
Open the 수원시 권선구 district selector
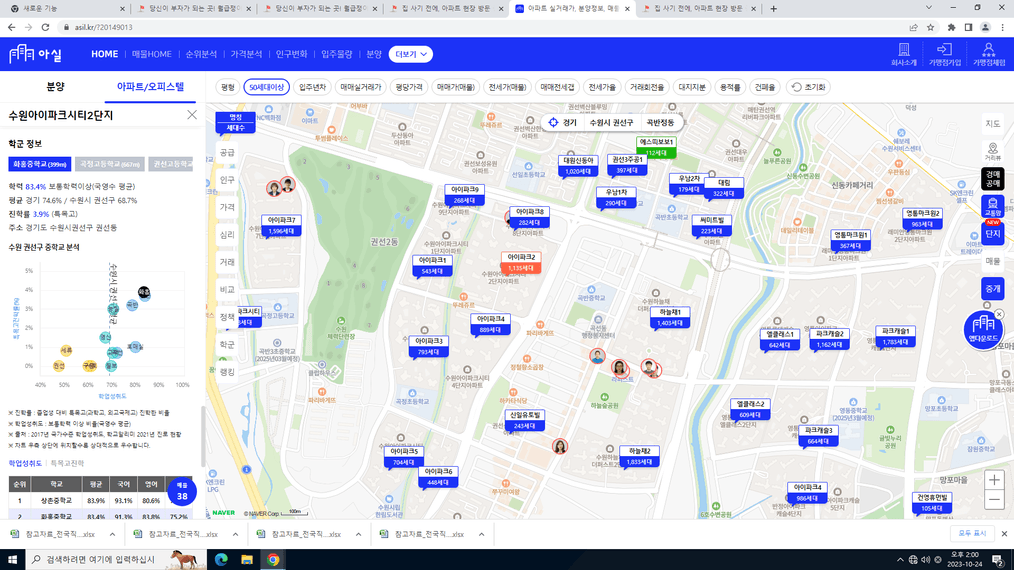click(x=611, y=122)
